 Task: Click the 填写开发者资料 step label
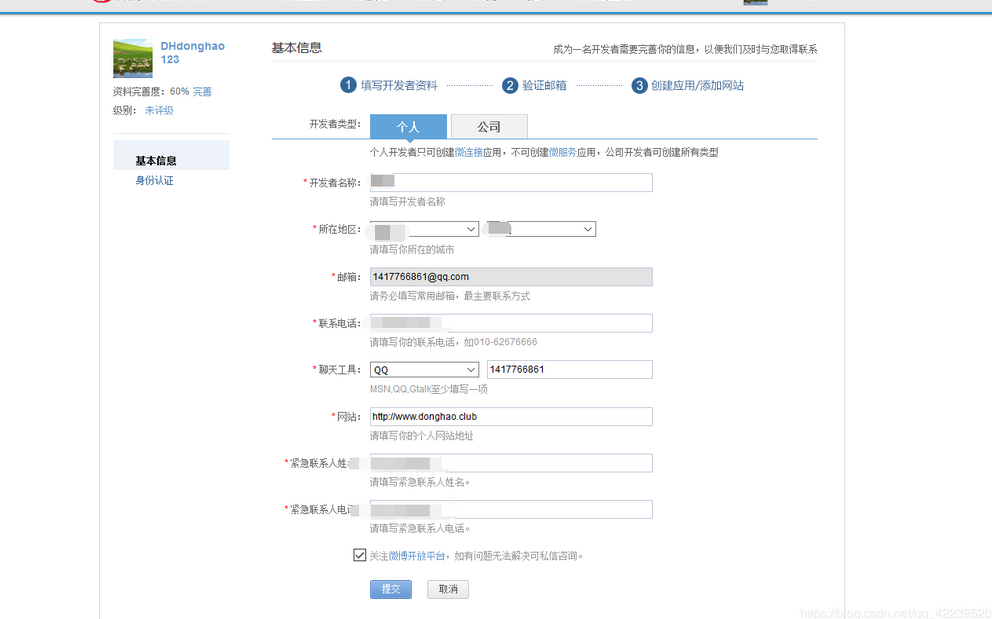[x=399, y=85]
